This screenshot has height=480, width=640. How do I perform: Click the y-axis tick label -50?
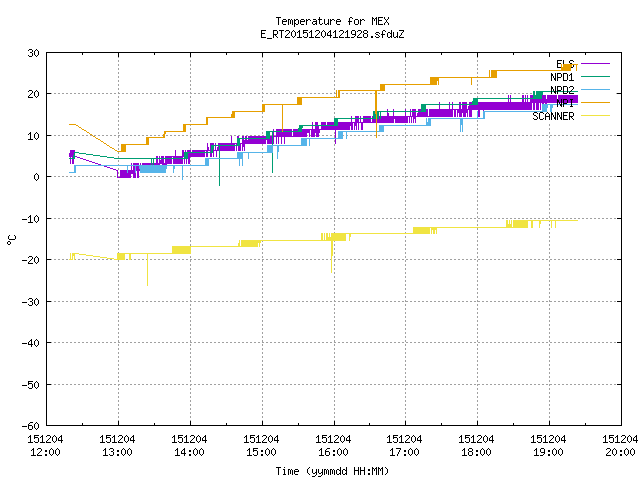pyautogui.click(x=31, y=384)
